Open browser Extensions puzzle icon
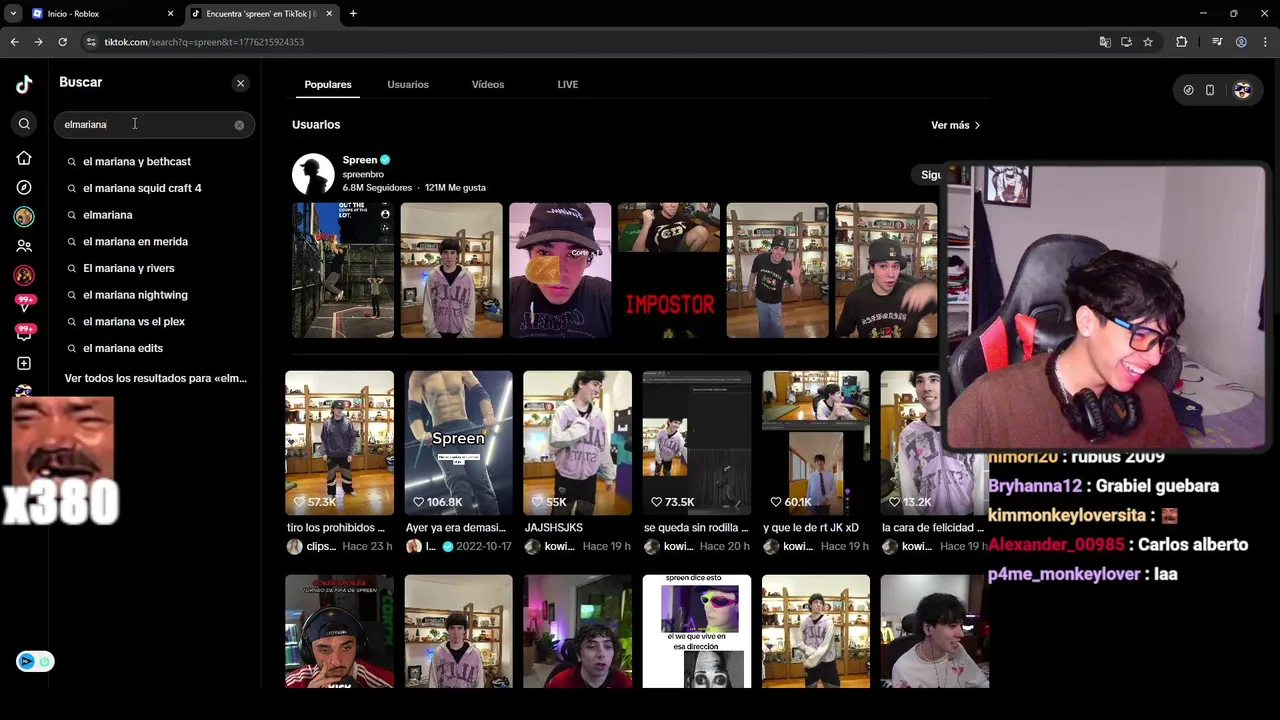Image resolution: width=1280 pixels, height=720 pixels. pos(1181,42)
